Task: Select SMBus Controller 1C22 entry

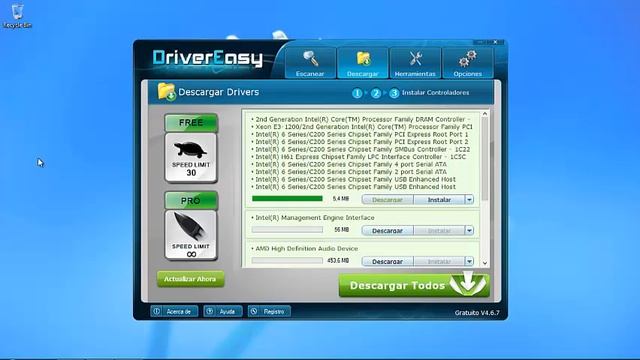Action: (360, 149)
